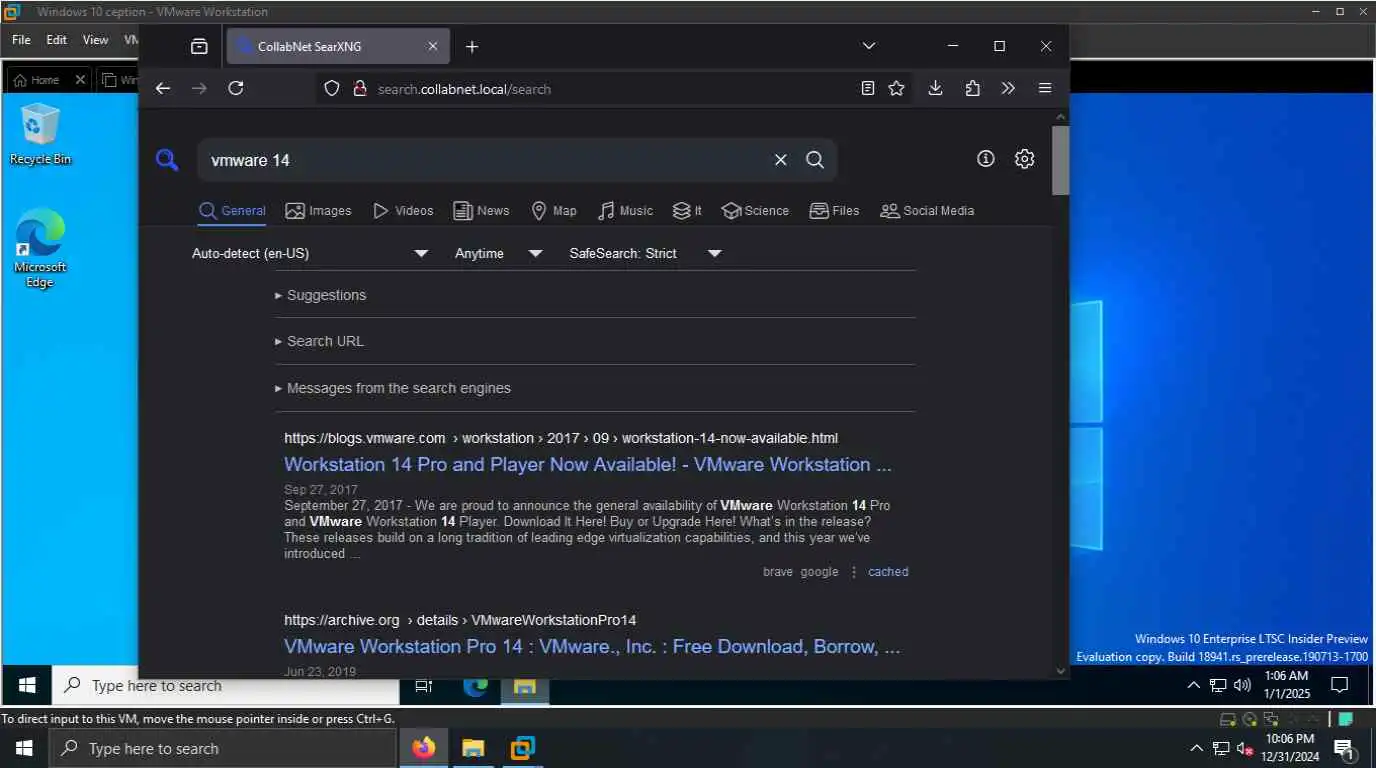Reload the search.collabnet.local page
The image size is (1376, 768).
point(236,88)
